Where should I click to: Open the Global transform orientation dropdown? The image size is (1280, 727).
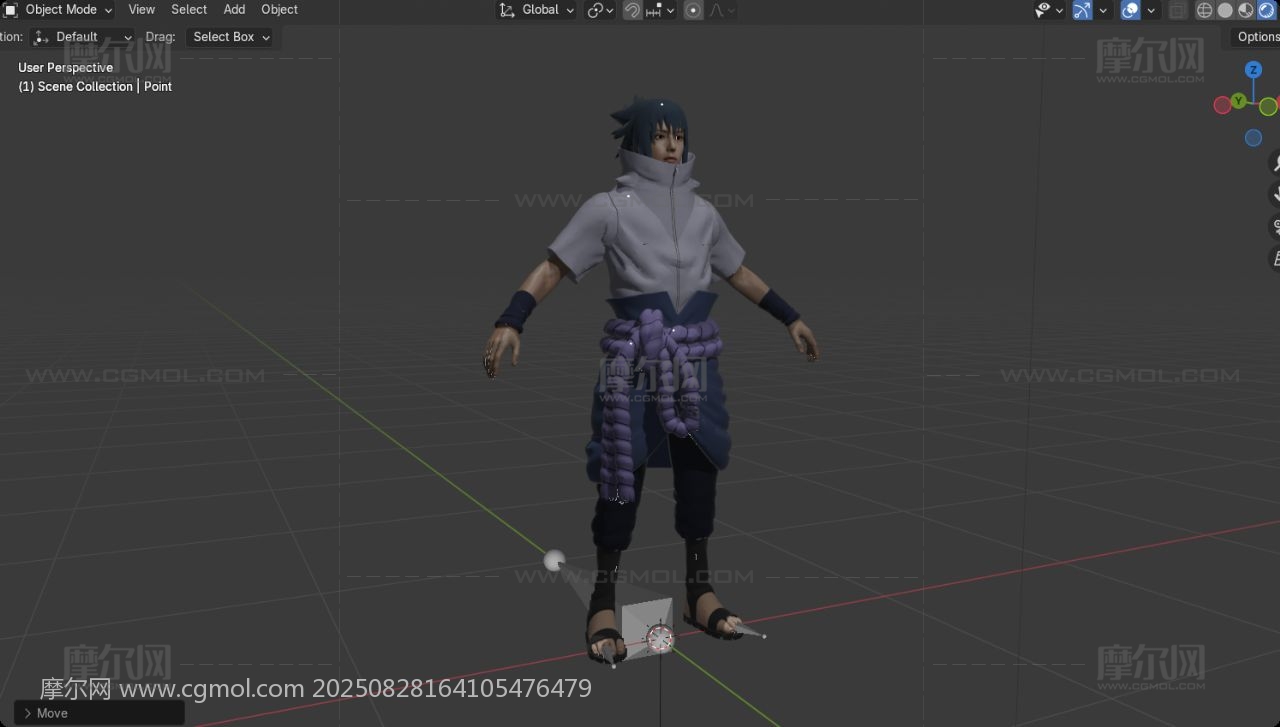537,10
